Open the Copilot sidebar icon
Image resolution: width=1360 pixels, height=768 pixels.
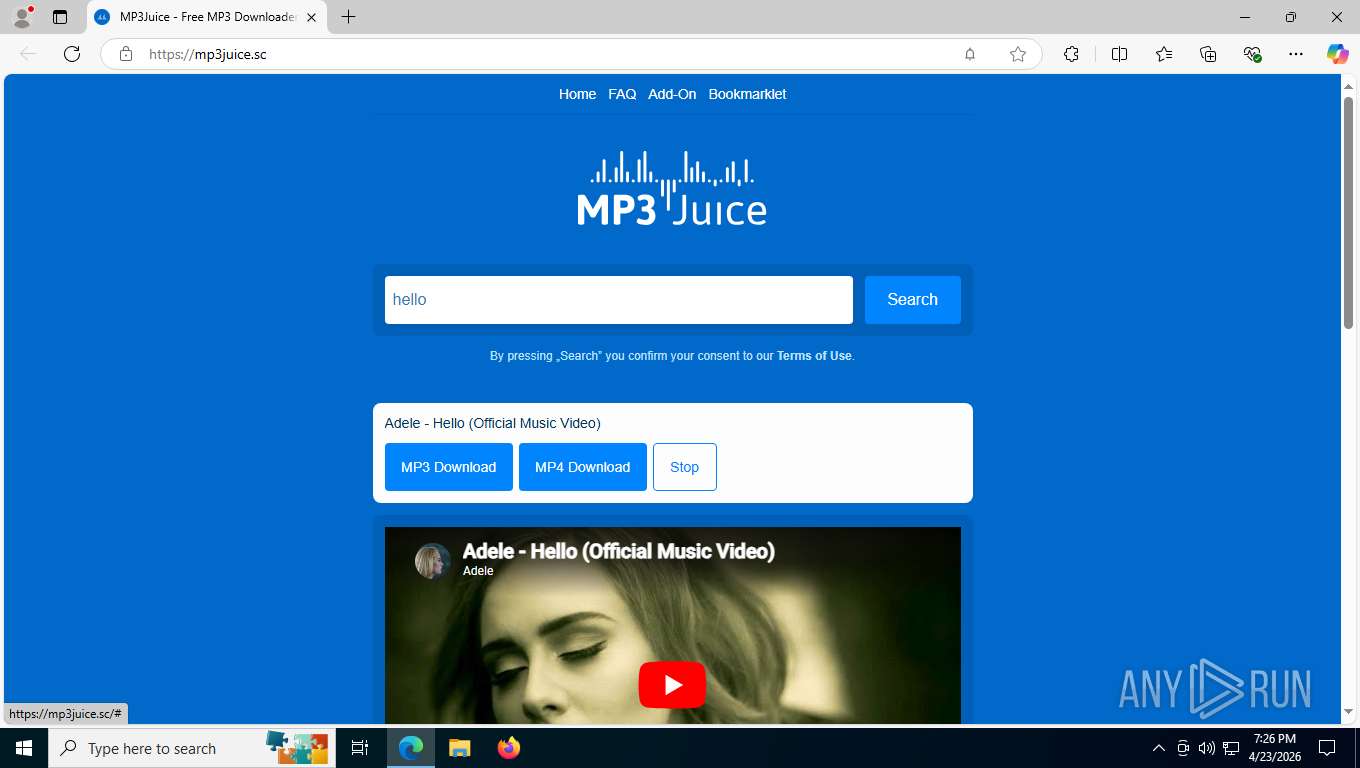[x=1338, y=54]
